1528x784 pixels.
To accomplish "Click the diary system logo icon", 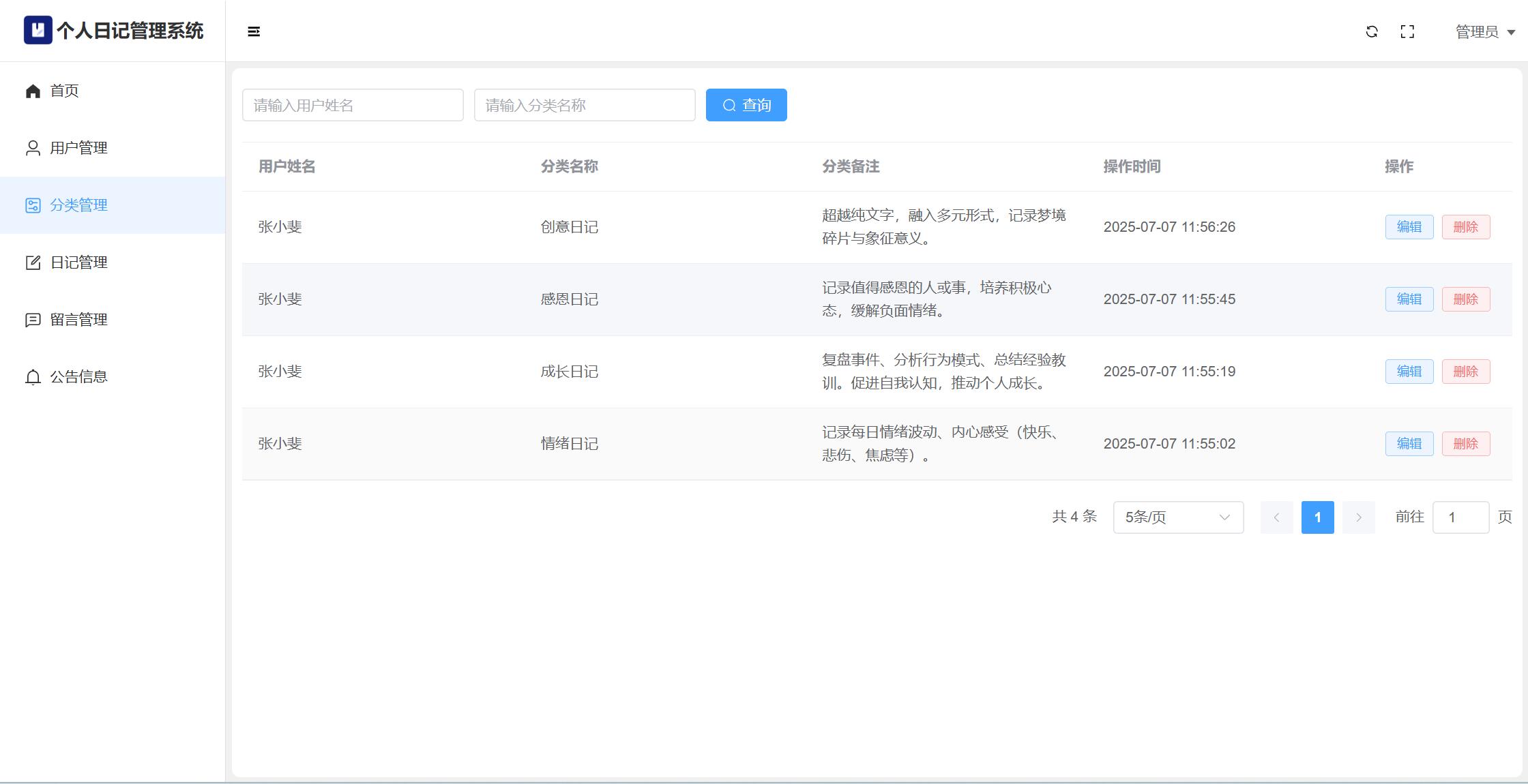I will click(x=38, y=30).
